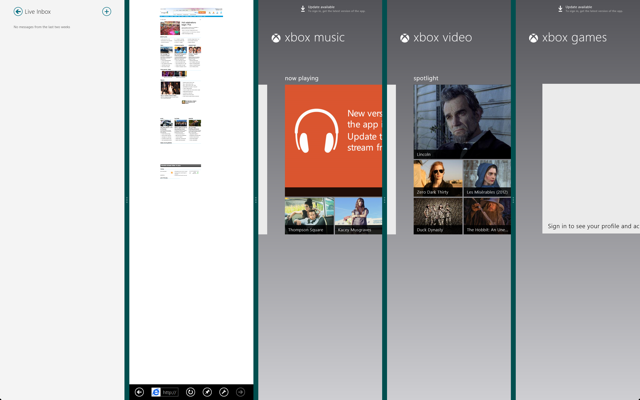Click Xbox logo beside xbox music

pos(276,38)
